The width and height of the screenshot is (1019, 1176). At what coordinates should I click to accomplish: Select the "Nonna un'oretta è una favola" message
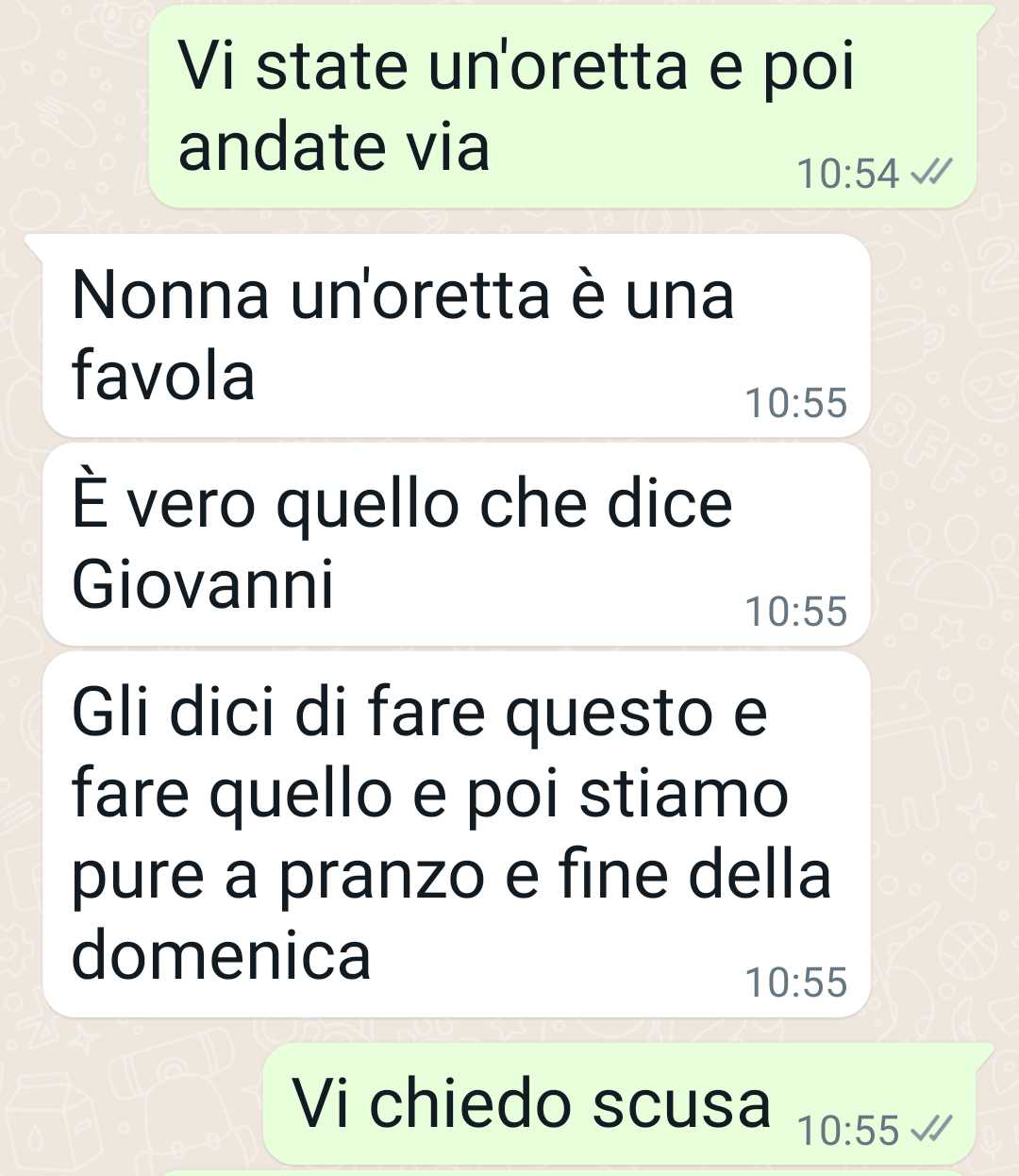pos(456,335)
